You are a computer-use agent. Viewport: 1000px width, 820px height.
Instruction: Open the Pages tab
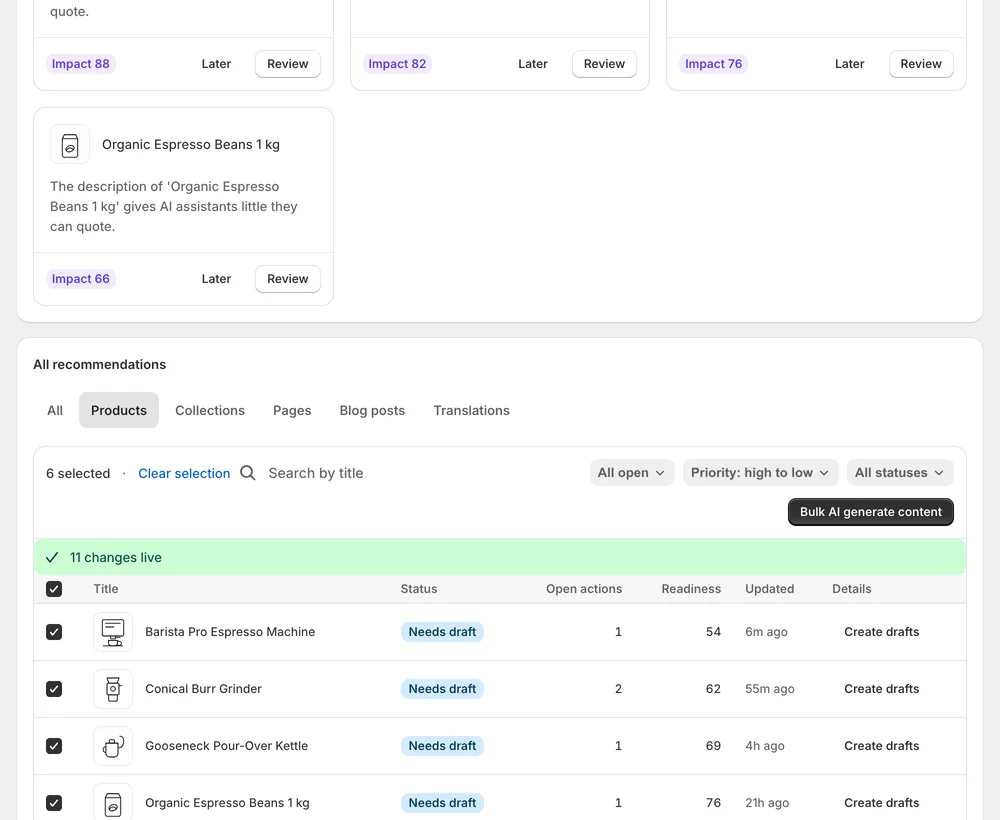pyautogui.click(x=292, y=410)
